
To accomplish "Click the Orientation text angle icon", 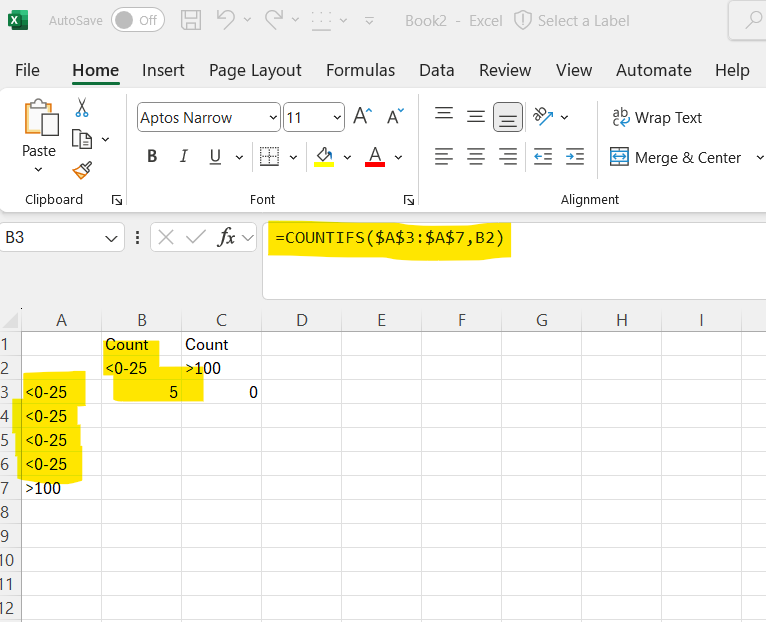I will click(x=543, y=116).
